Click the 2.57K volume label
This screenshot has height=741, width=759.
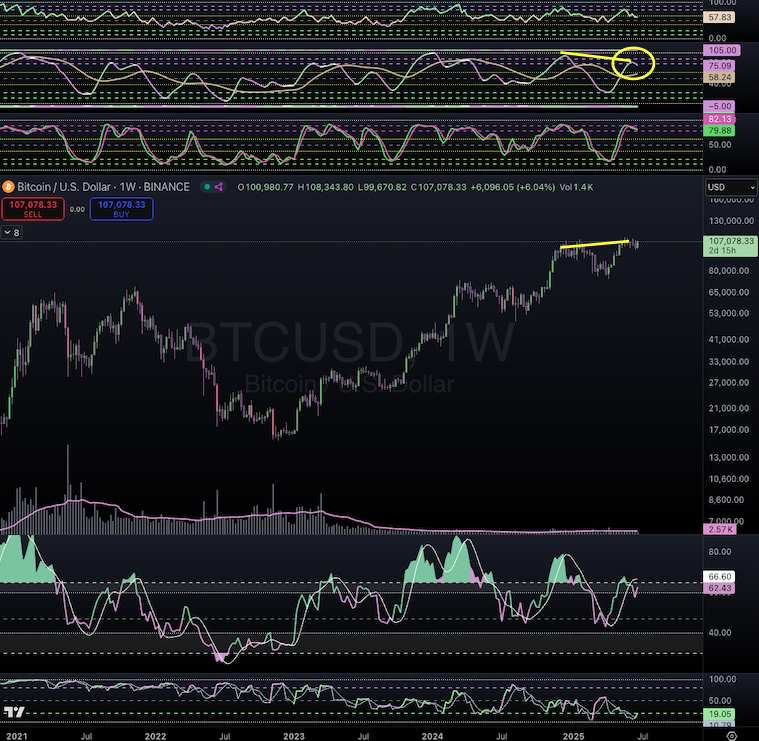click(720, 529)
